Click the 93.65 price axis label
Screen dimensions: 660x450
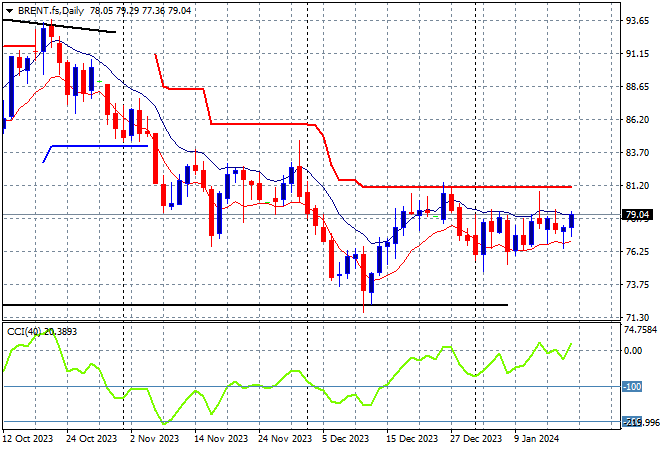637,21
